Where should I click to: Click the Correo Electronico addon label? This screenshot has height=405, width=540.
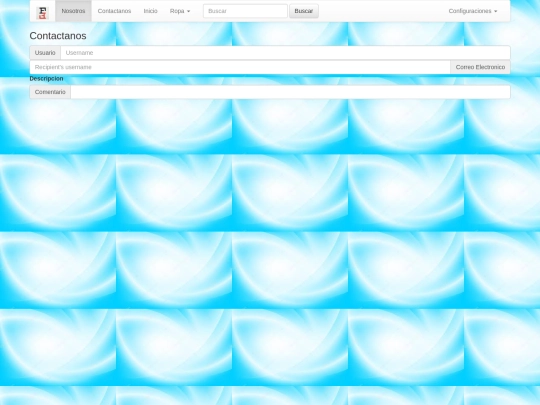click(480, 67)
